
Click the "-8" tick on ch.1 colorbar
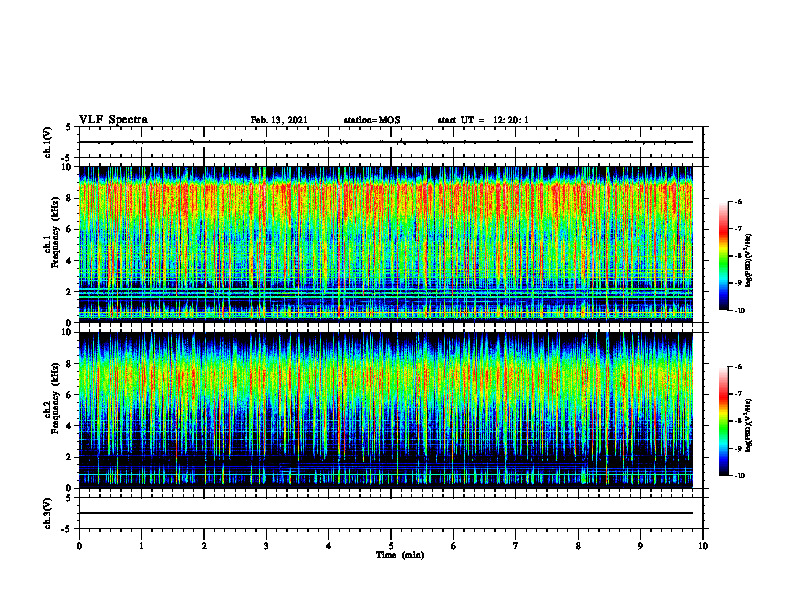coord(738,256)
